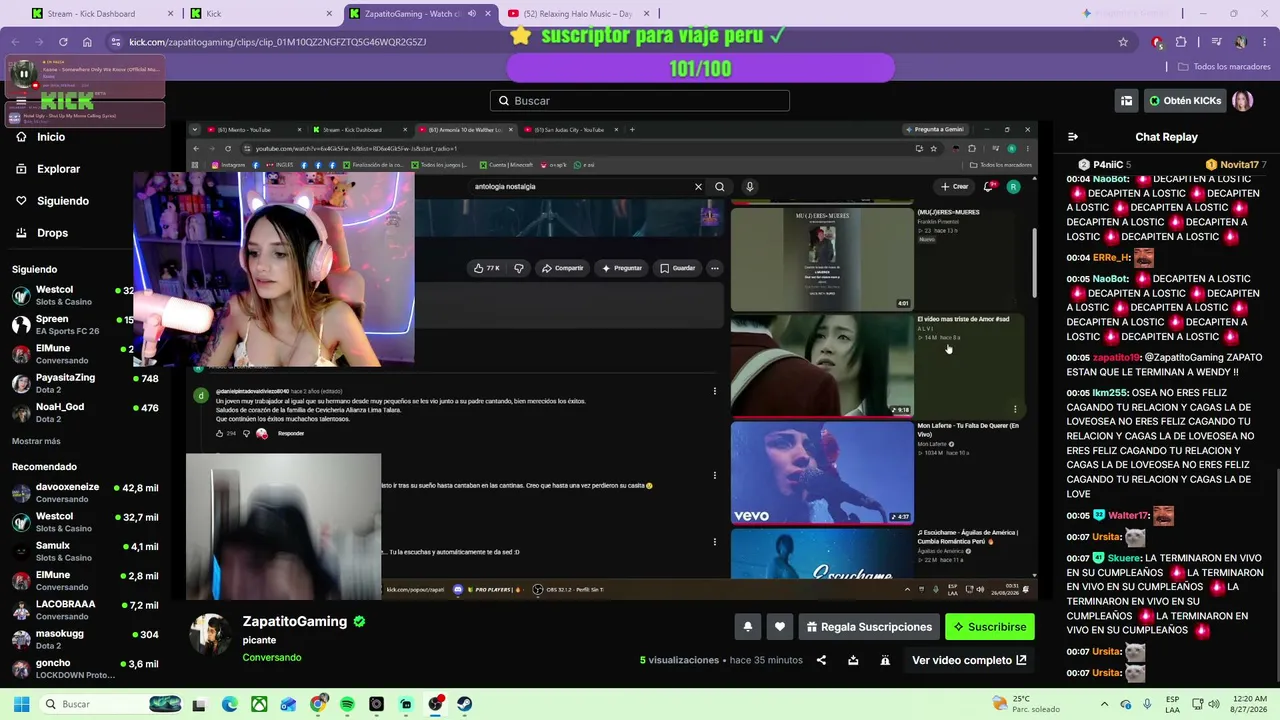Follow channel with the heart icon
The image size is (1280, 720).
(780, 627)
